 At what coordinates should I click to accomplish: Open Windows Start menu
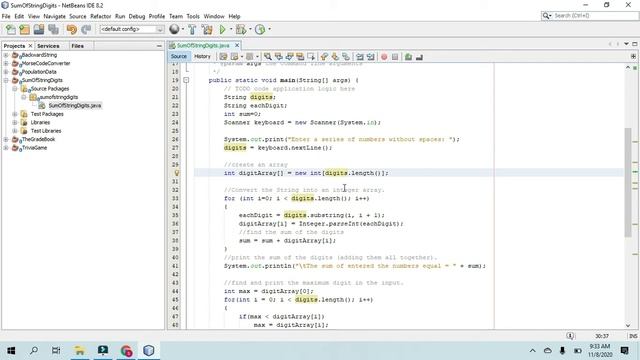(x=11, y=350)
